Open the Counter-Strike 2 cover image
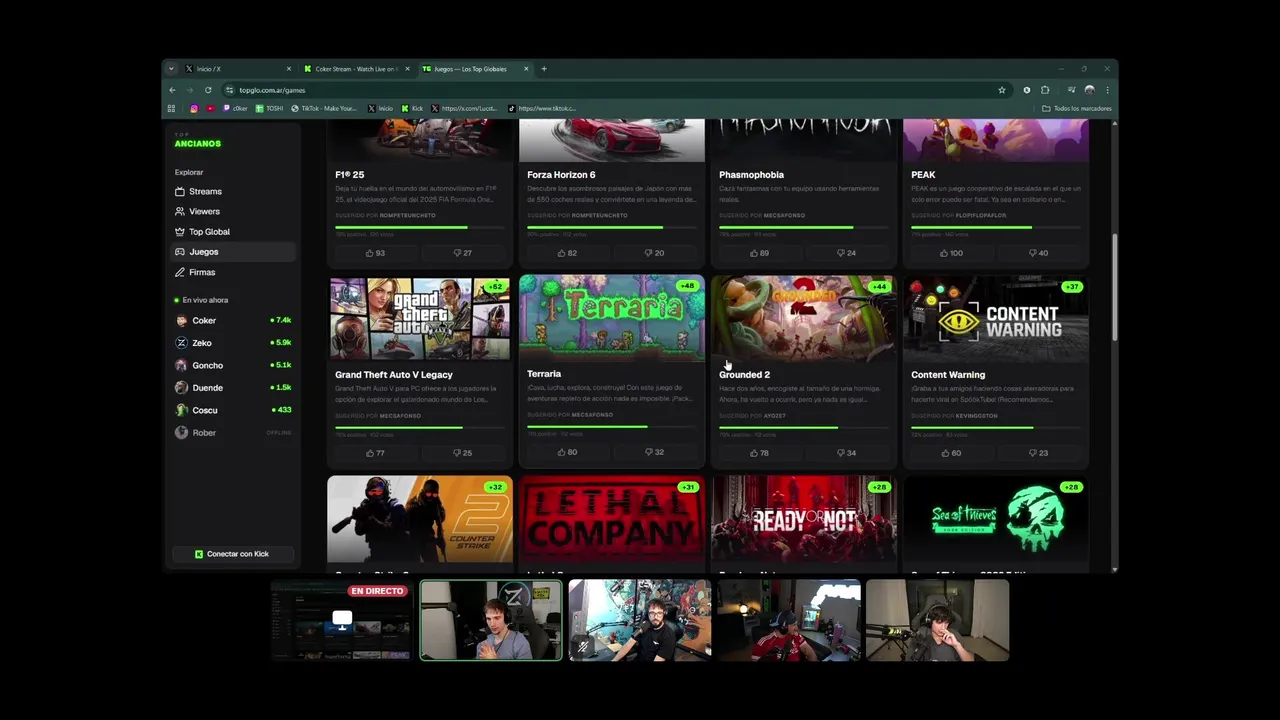The height and width of the screenshot is (720, 1280). (420, 519)
